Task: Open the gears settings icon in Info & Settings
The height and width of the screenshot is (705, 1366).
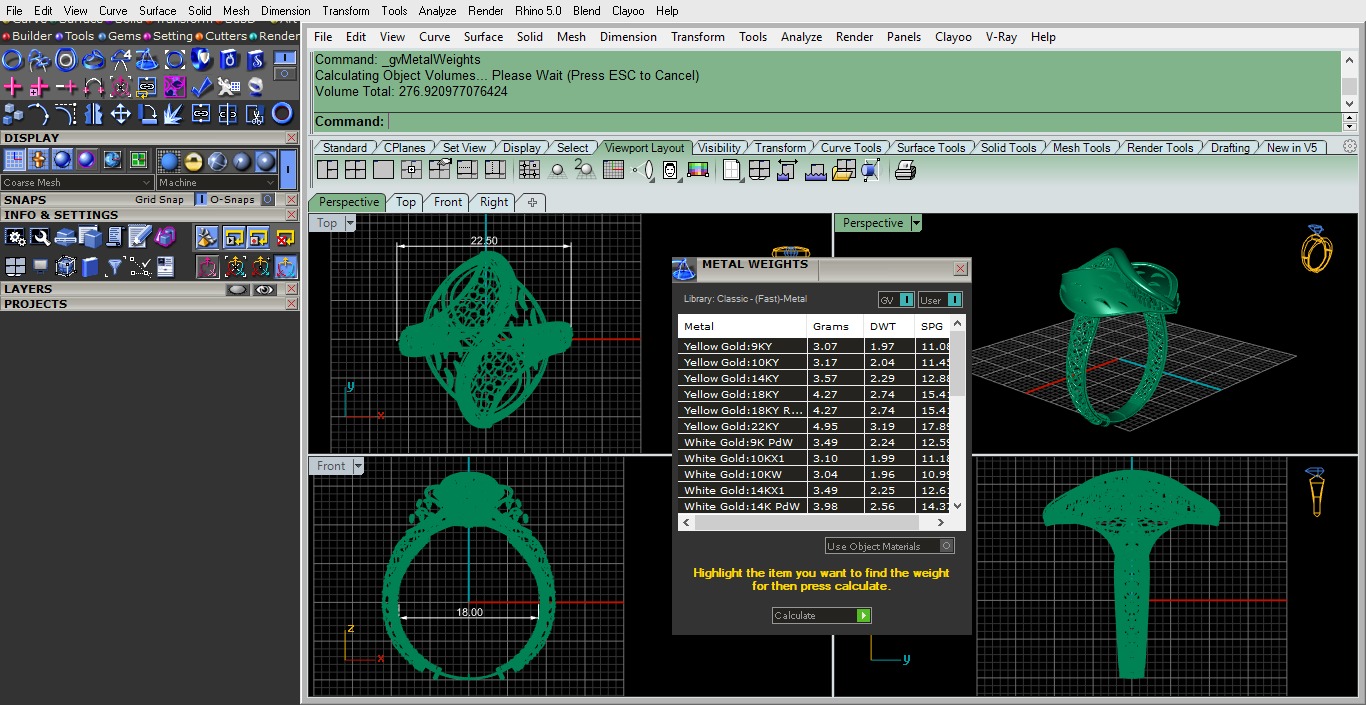Action: point(15,237)
